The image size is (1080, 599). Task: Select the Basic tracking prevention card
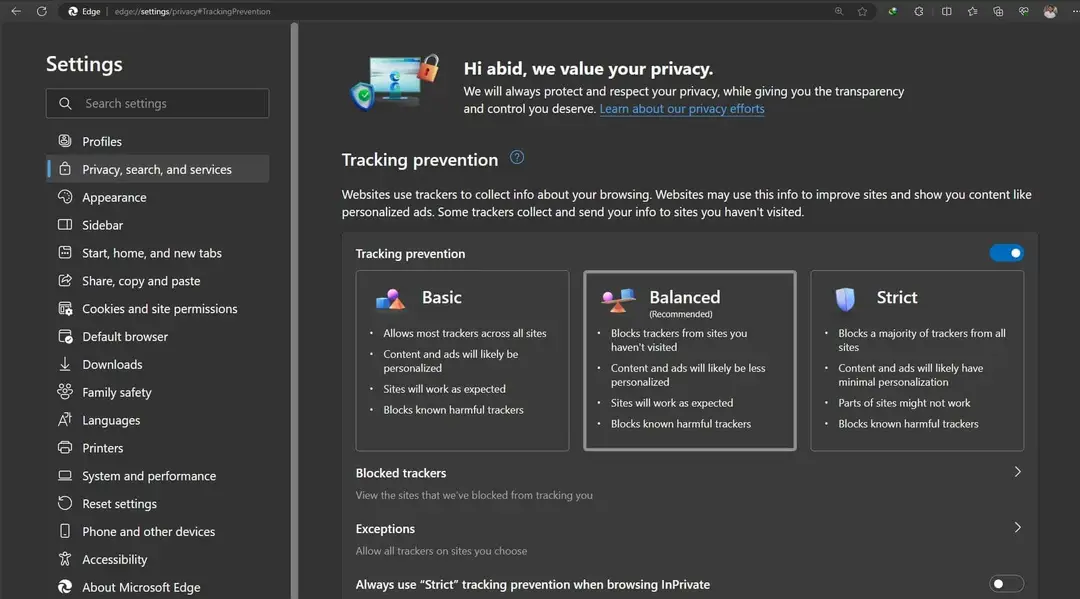point(462,361)
